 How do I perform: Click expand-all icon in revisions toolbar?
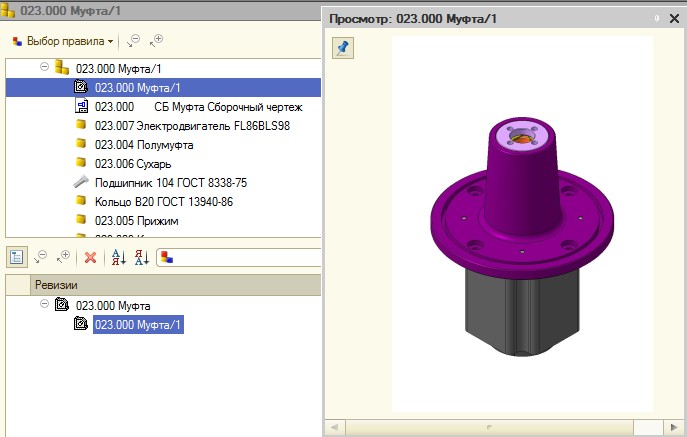[x=63, y=257]
